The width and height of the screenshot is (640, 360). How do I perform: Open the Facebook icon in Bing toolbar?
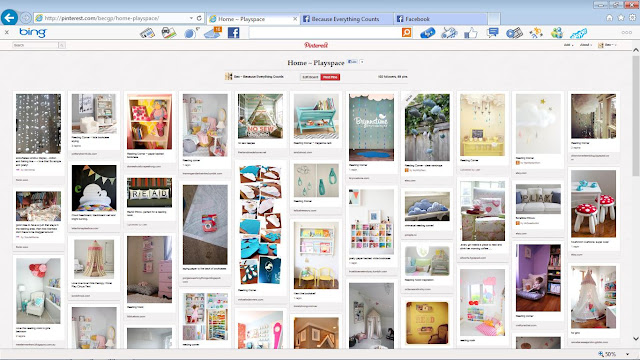click(x=233, y=33)
